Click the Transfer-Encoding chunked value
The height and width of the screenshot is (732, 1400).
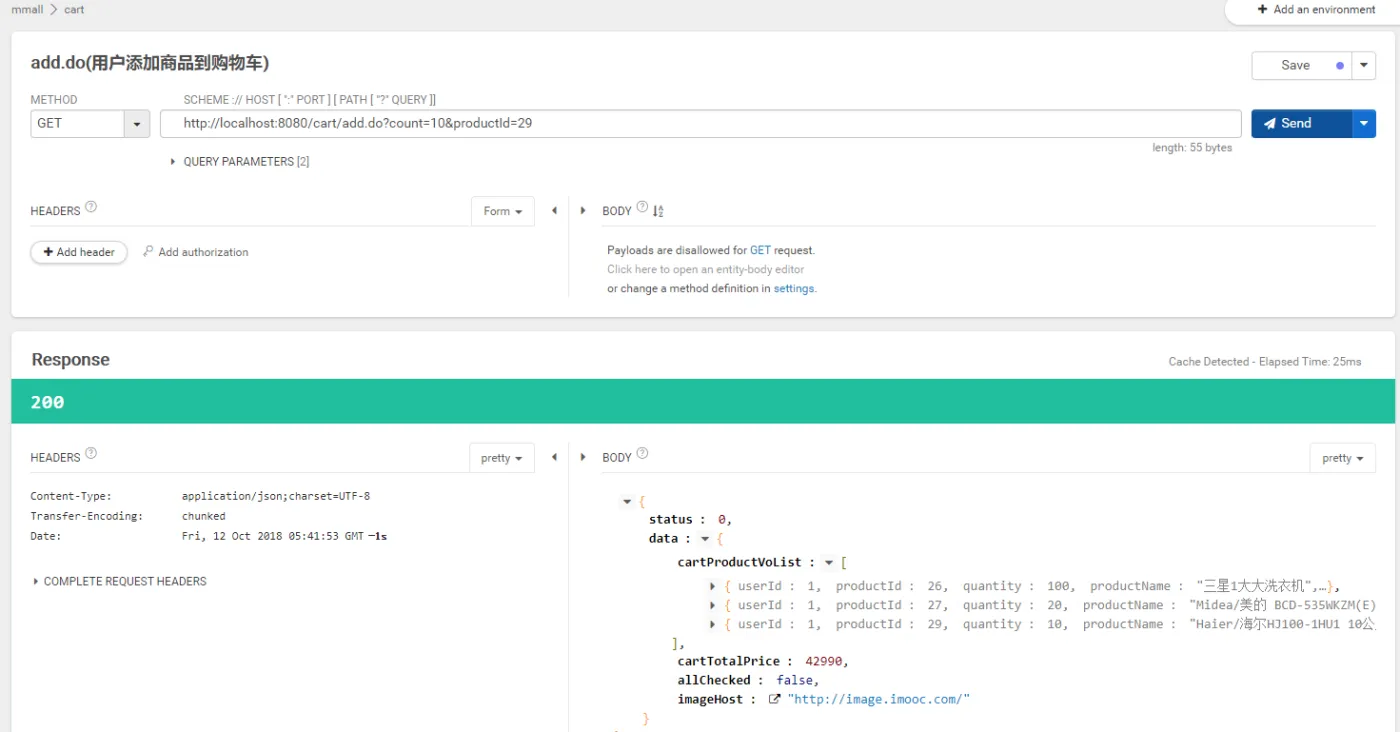tap(203, 516)
